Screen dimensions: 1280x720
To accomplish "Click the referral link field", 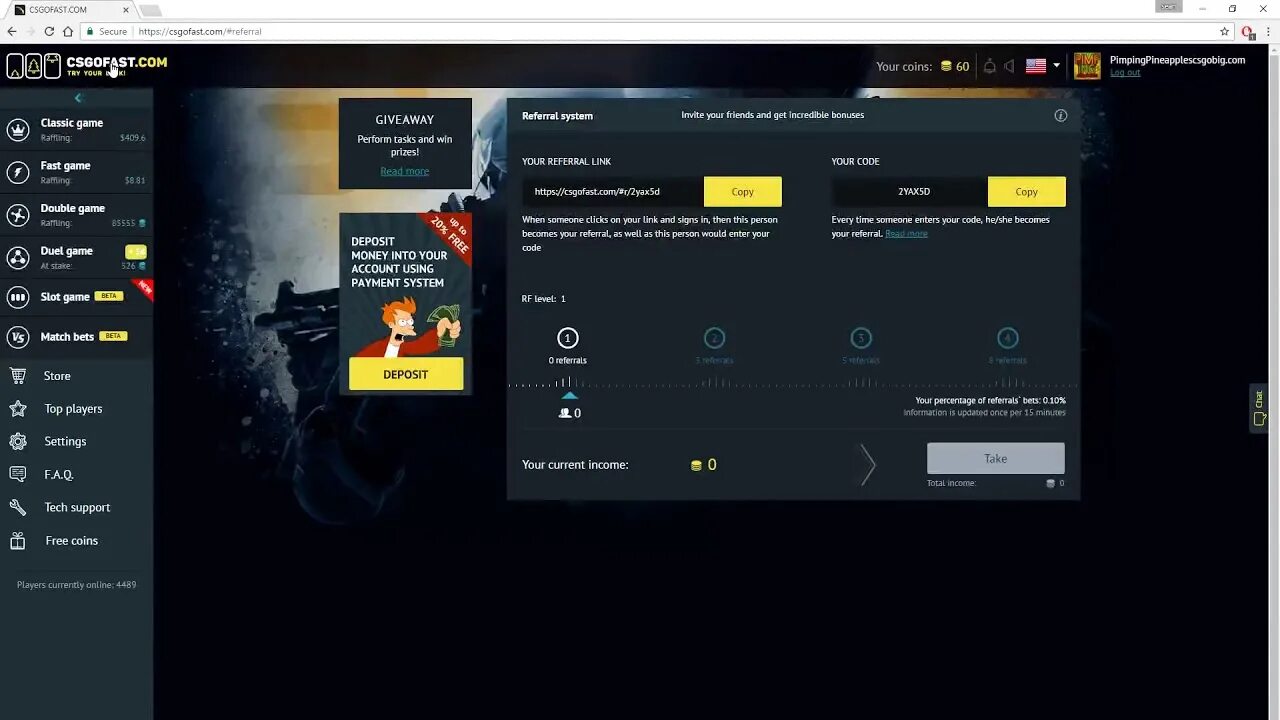I will [613, 192].
